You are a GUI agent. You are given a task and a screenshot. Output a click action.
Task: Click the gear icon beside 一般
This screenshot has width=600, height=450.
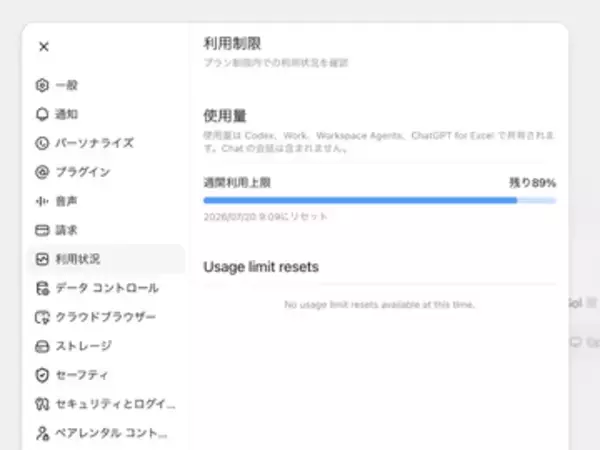click(42, 85)
